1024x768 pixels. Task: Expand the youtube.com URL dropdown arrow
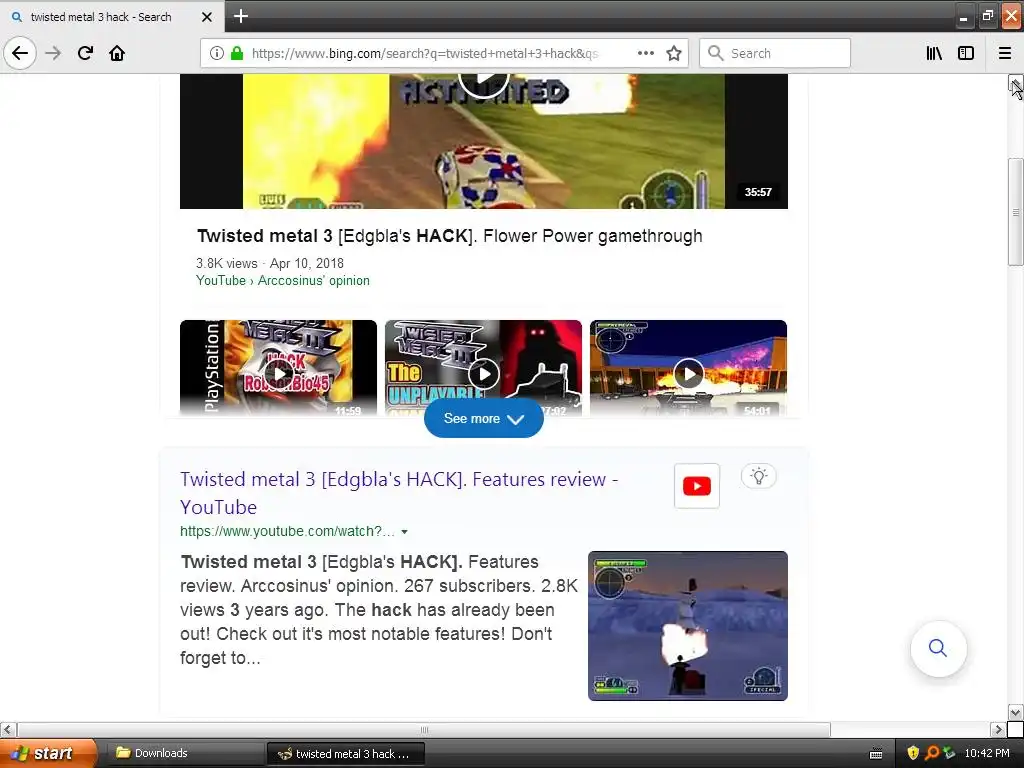point(404,532)
